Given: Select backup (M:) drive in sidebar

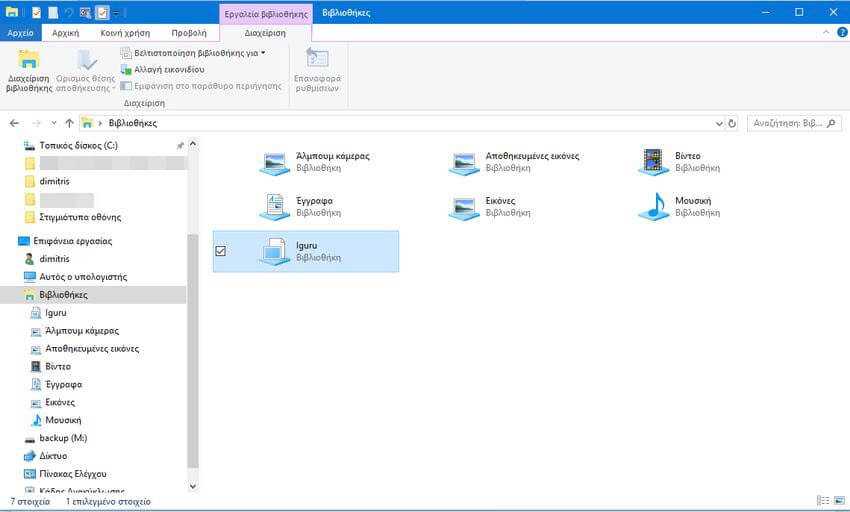Looking at the screenshot, I should [55, 438].
